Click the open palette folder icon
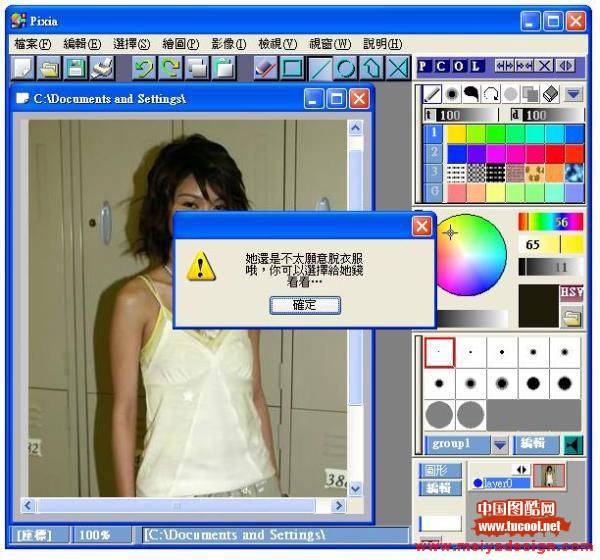 pos(572,317)
